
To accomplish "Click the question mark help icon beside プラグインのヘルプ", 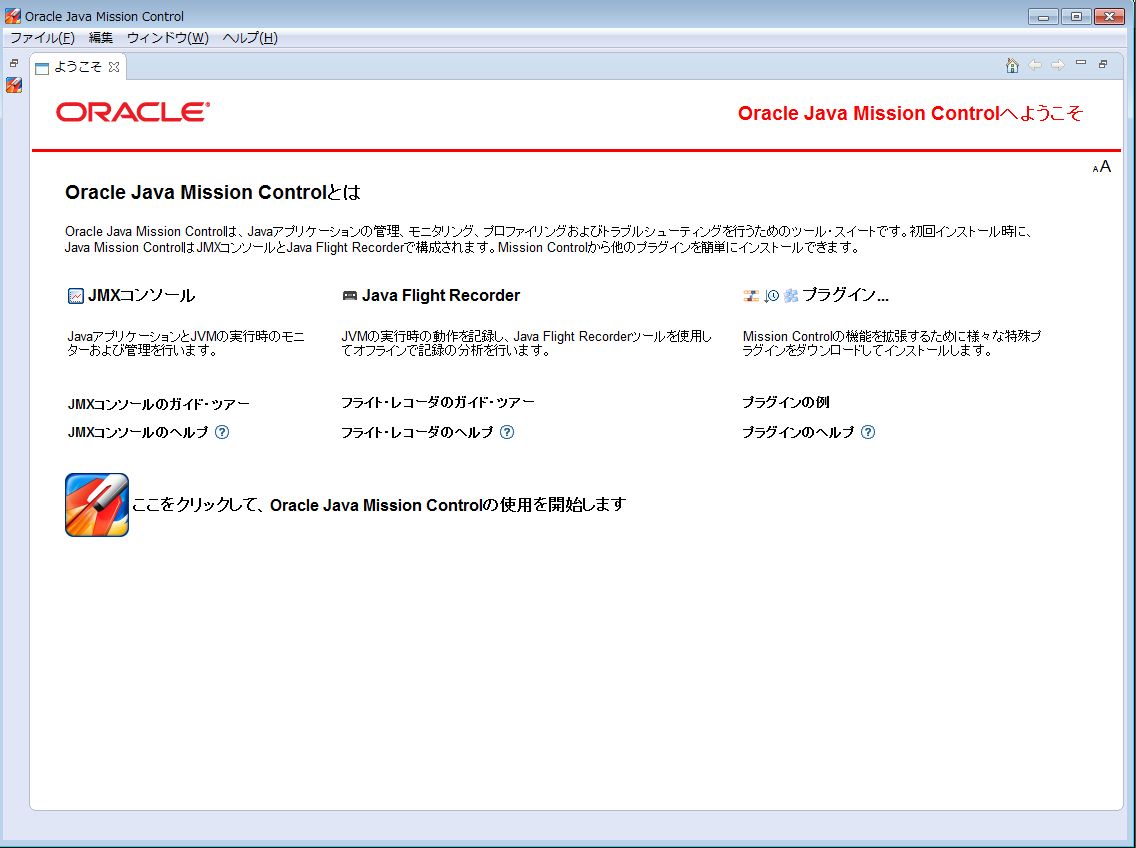I will (x=868, y=432).
